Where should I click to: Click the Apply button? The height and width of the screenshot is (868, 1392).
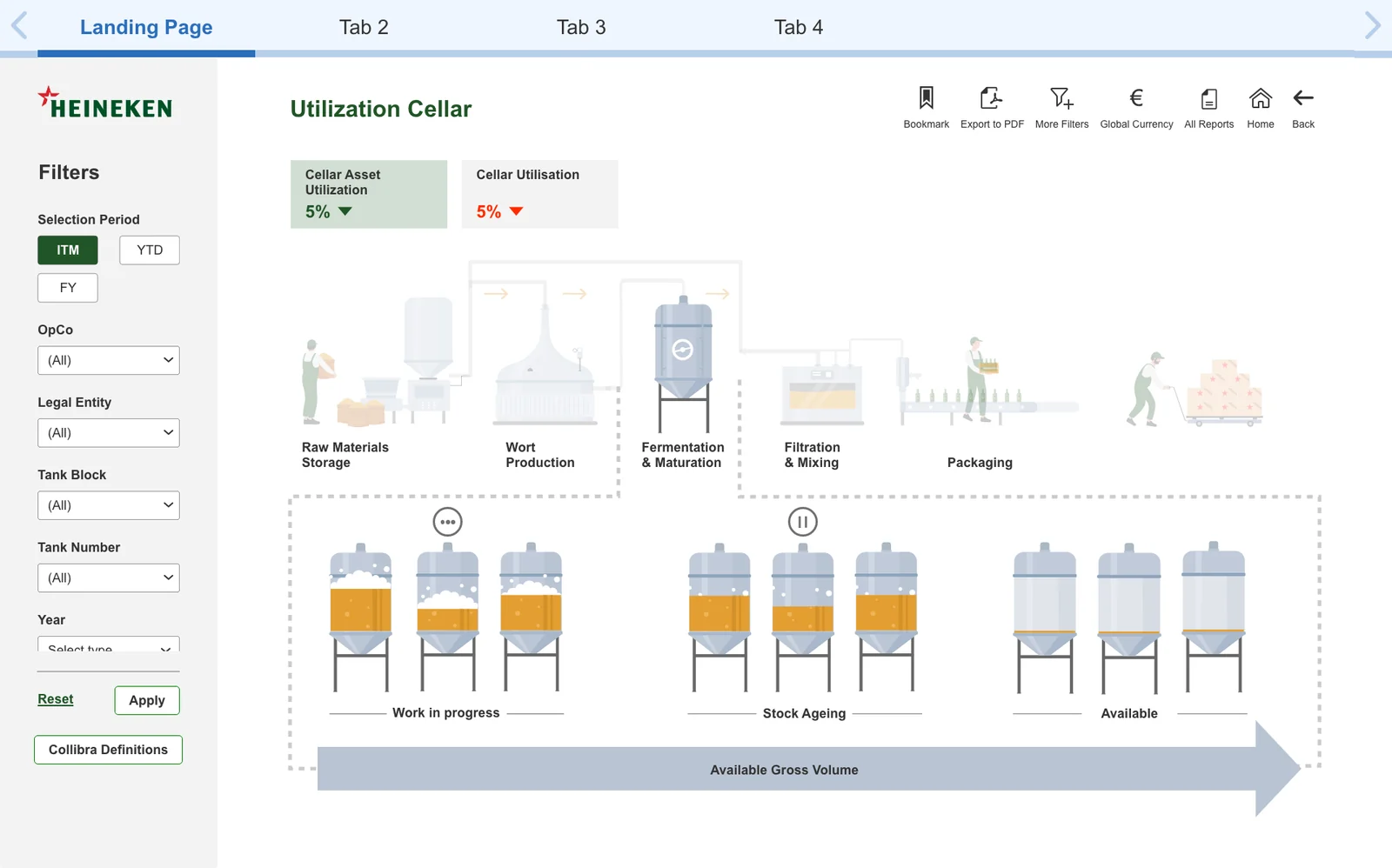click(147, 701)
